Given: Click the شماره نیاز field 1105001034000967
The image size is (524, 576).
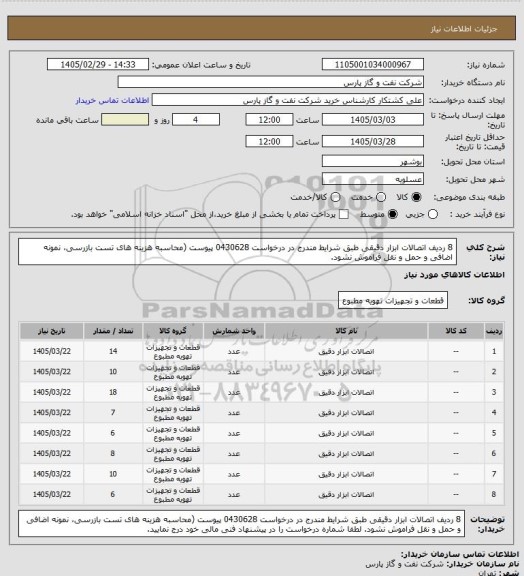Looking at the screenshot, I should coord(373,64).
